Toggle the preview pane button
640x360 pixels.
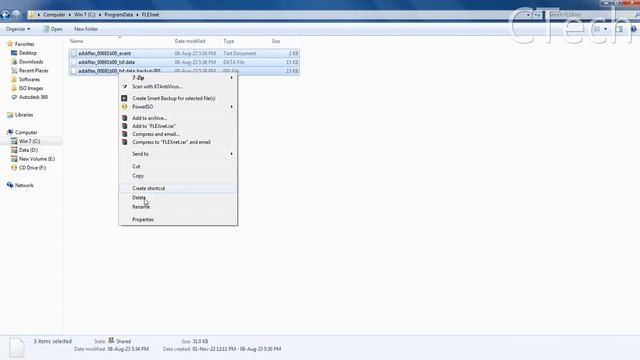coord(619,29)
